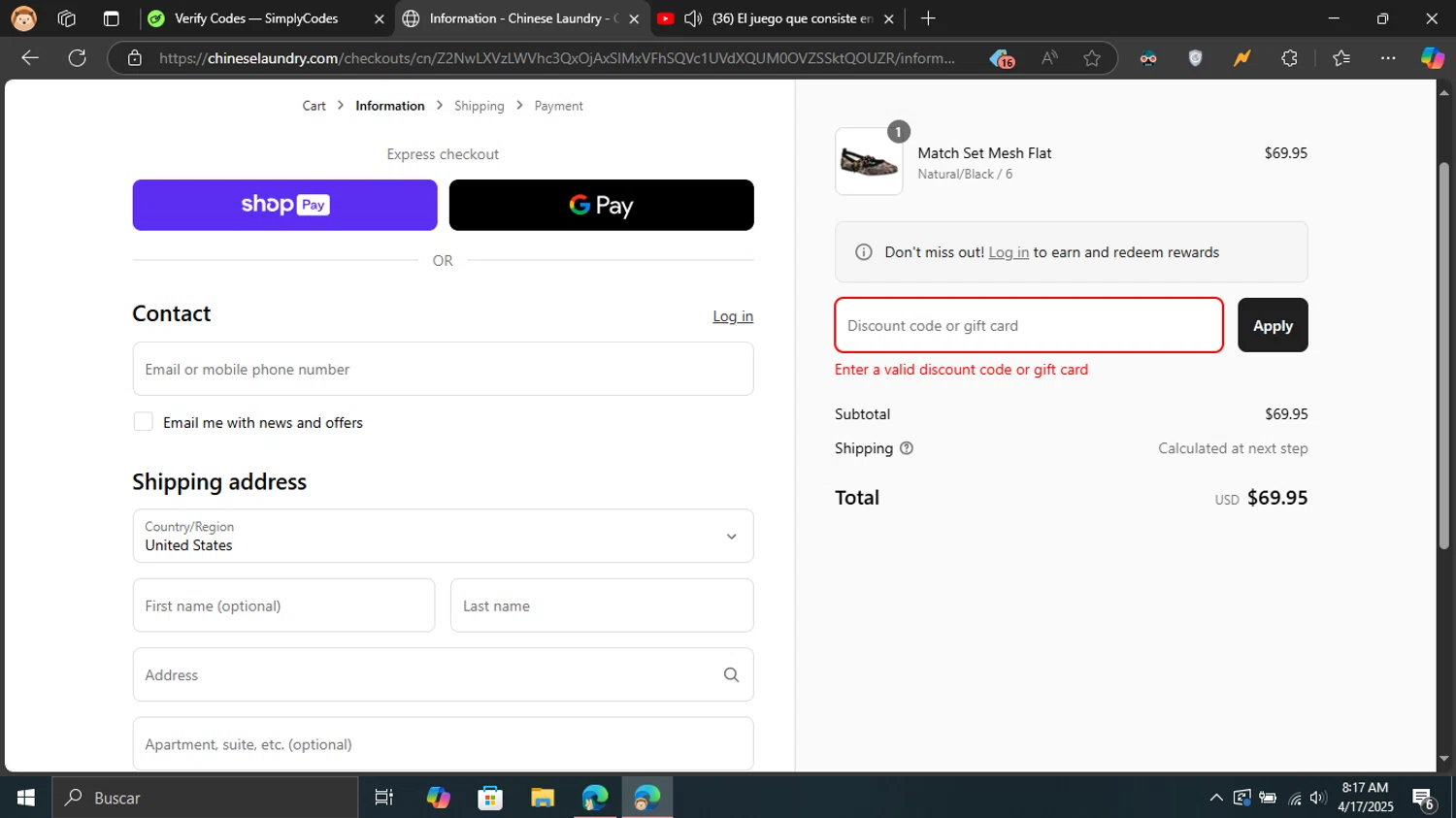Open Edge settings and more menu
1456x818 pixels.
pos(1388,58)
